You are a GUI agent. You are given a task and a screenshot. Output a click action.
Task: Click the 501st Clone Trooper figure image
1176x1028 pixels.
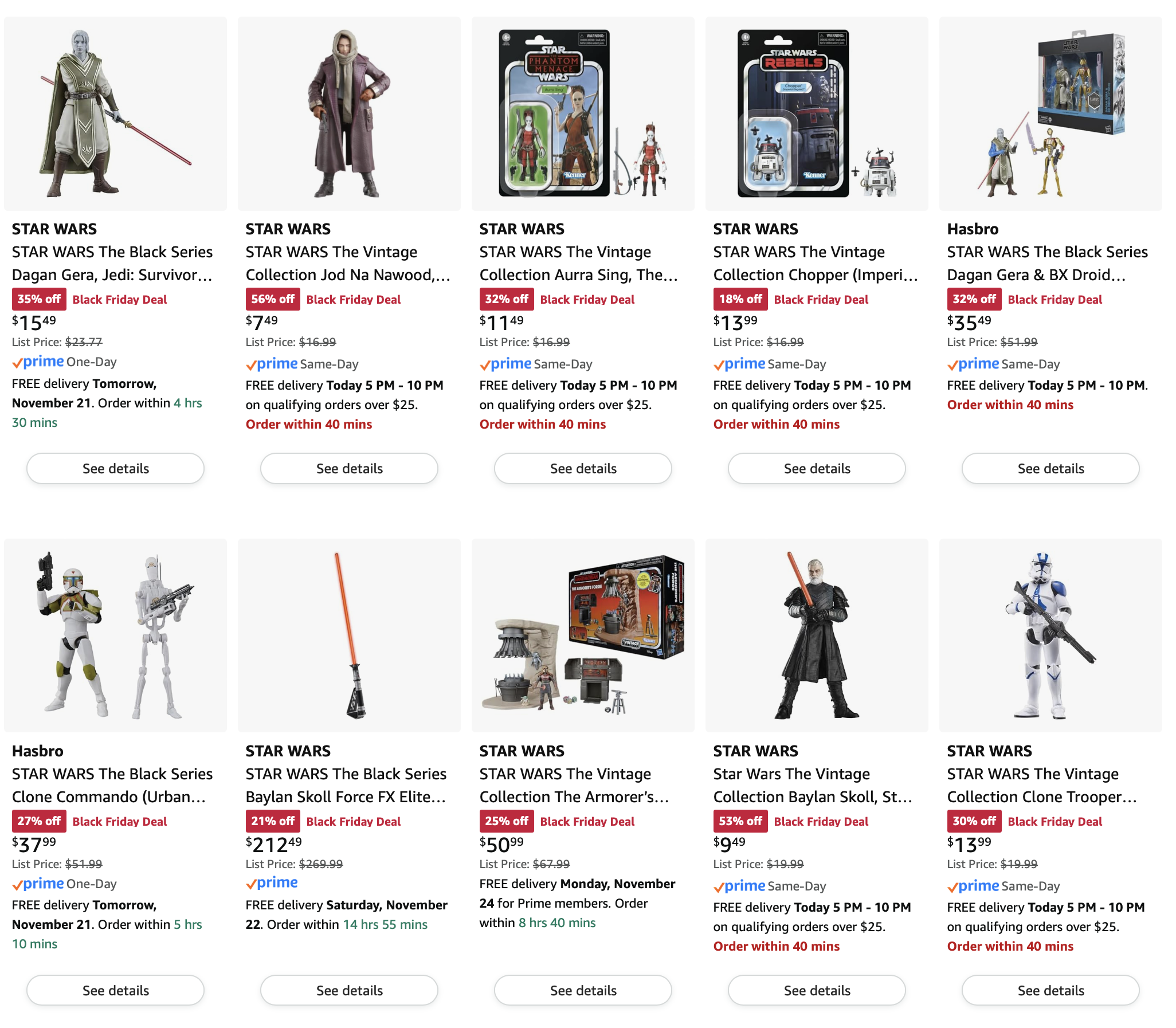click(x=1050, y=635)
